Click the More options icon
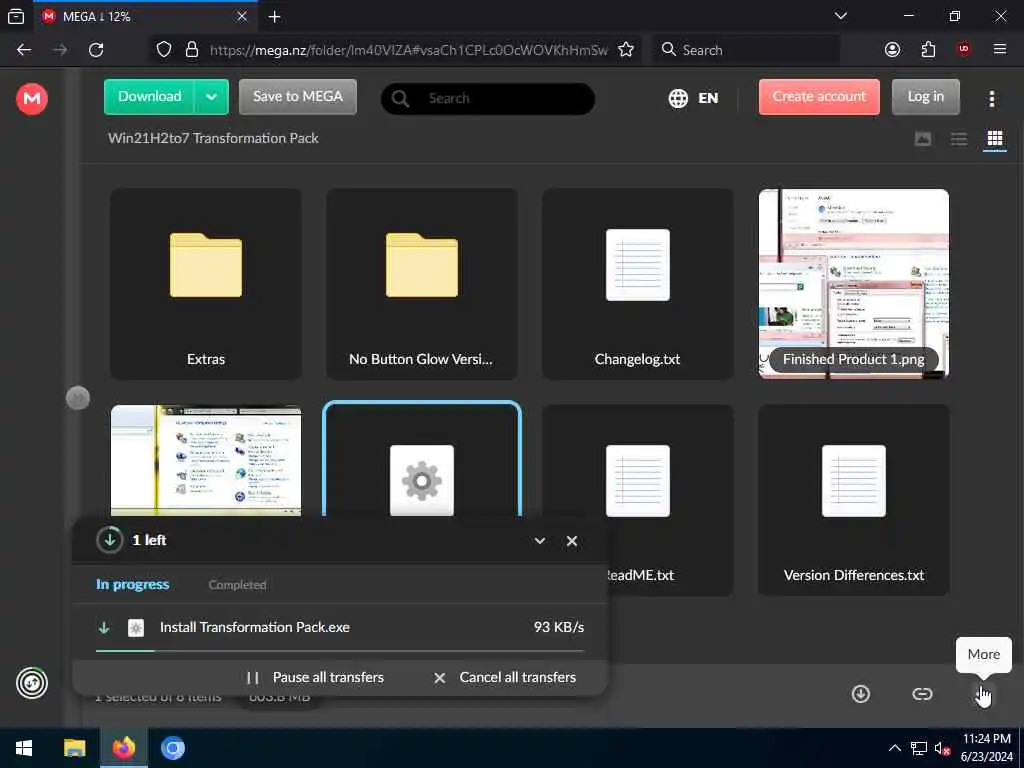 click(982, 694)
